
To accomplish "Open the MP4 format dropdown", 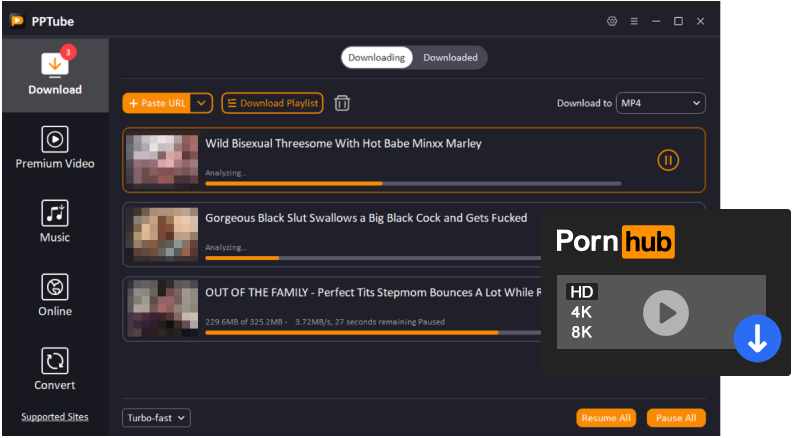I will click(660, 103).
